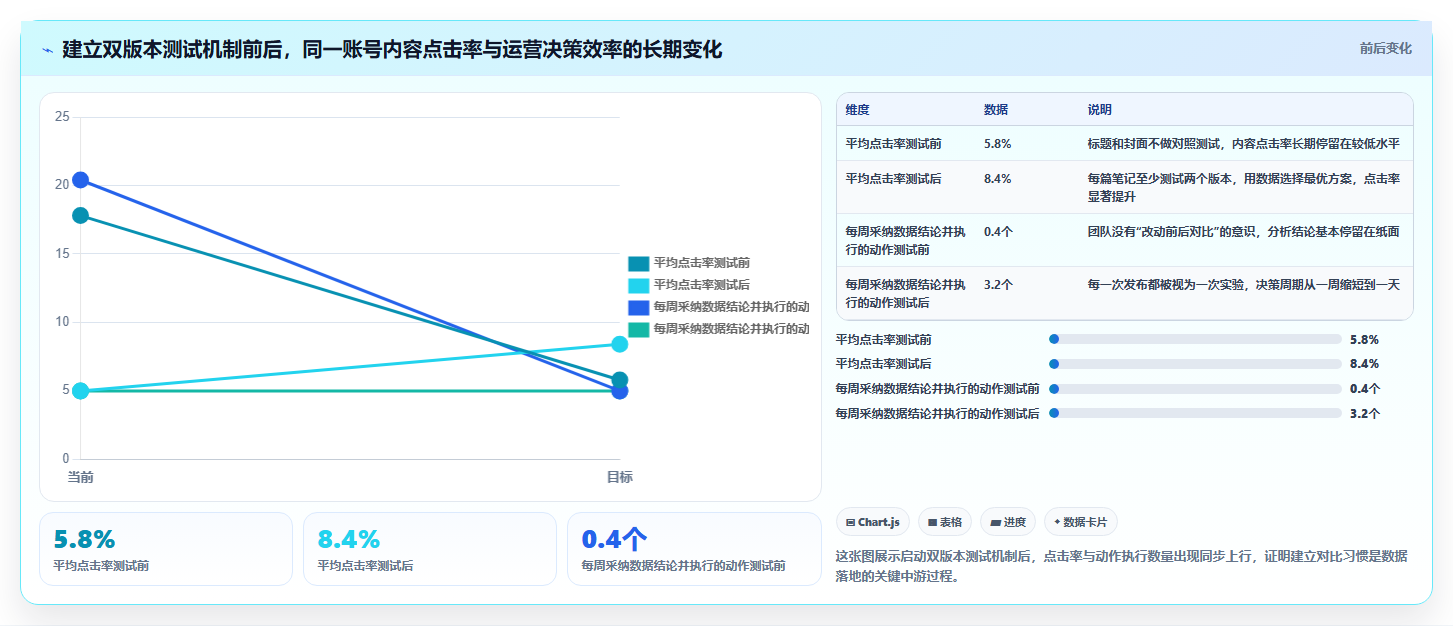Toggle 平均点击率测试后 legend color box
Viewport: 1453px width, 626px height.
point(638,285)
